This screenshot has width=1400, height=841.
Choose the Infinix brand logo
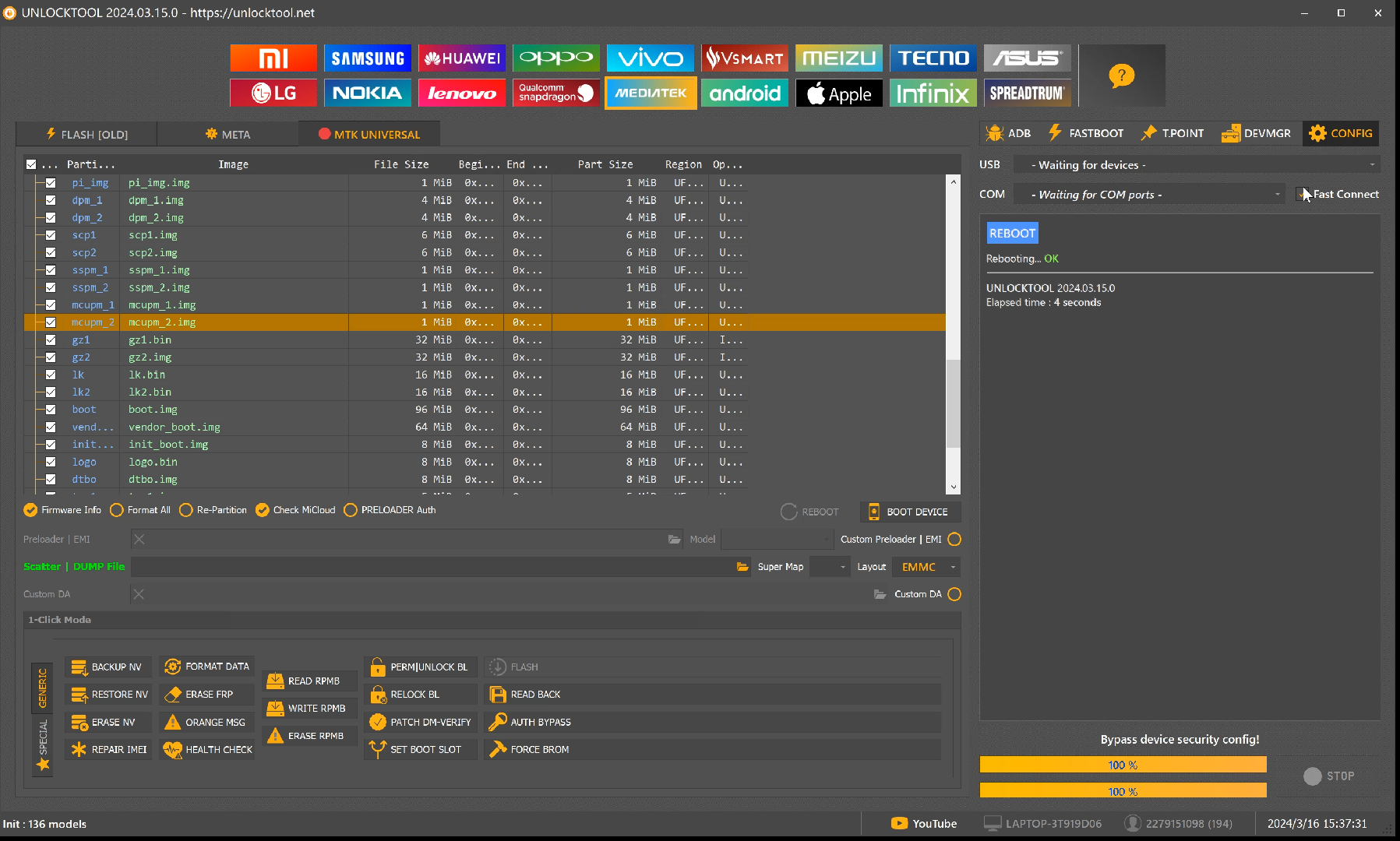coord(933,93)
